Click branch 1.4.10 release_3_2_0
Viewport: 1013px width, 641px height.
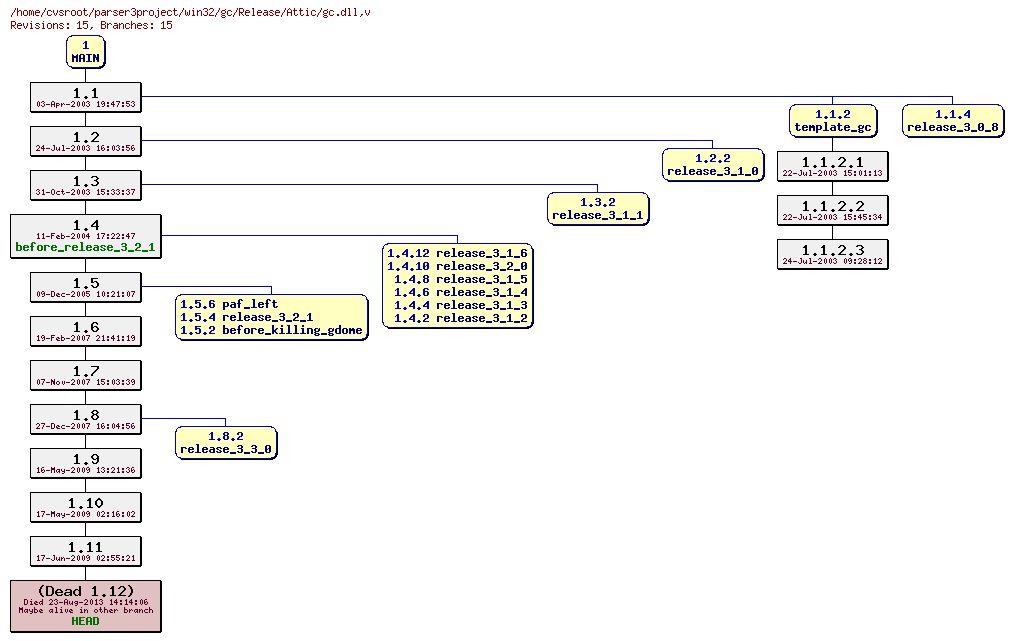[457, 266]
